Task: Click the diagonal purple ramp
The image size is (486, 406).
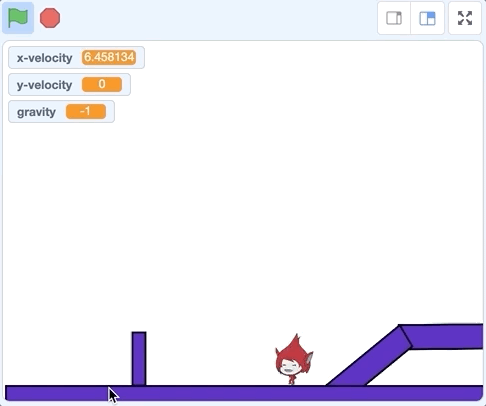Action: coord(368,357)
